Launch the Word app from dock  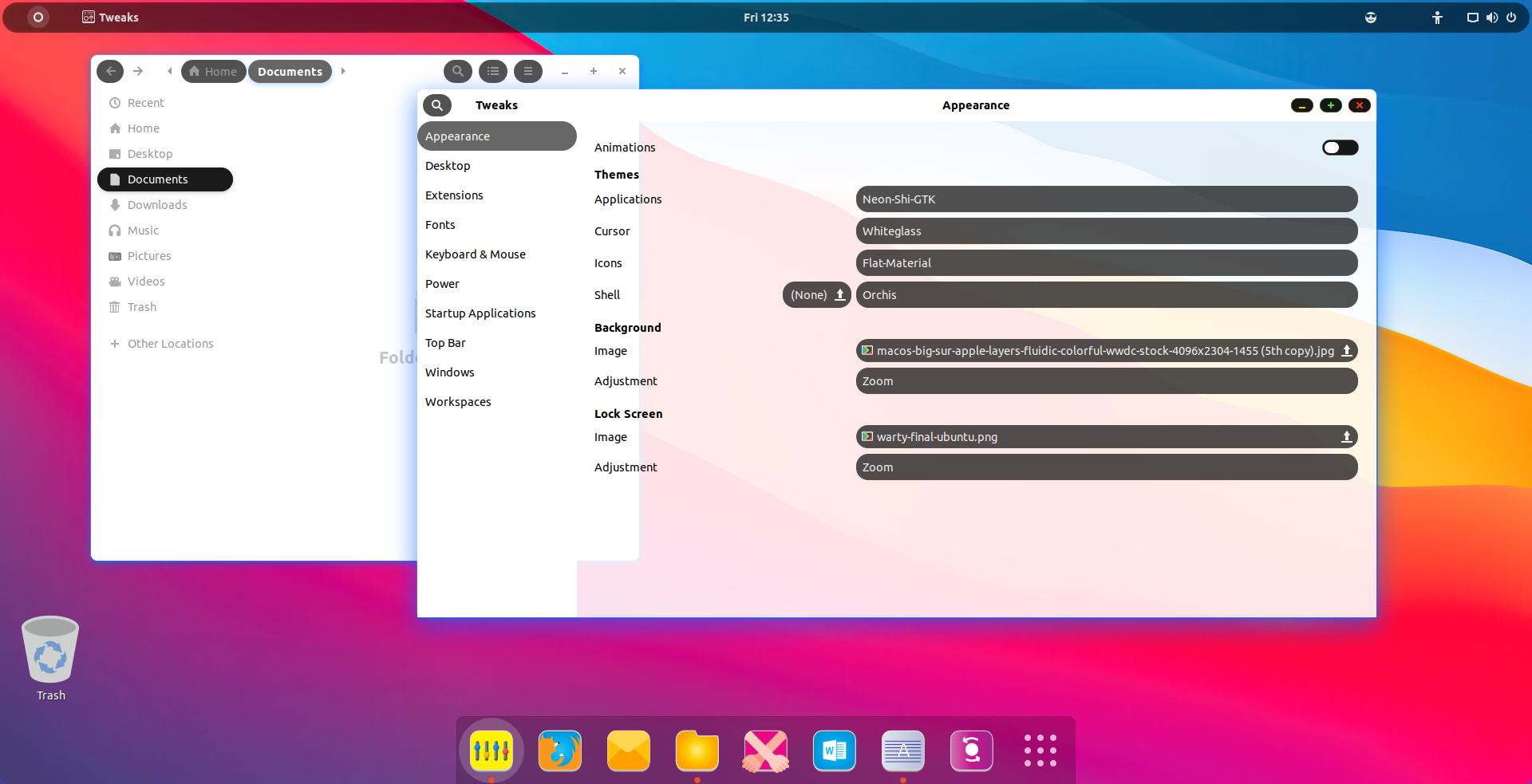pyautogui.click(x=835, y=751)
